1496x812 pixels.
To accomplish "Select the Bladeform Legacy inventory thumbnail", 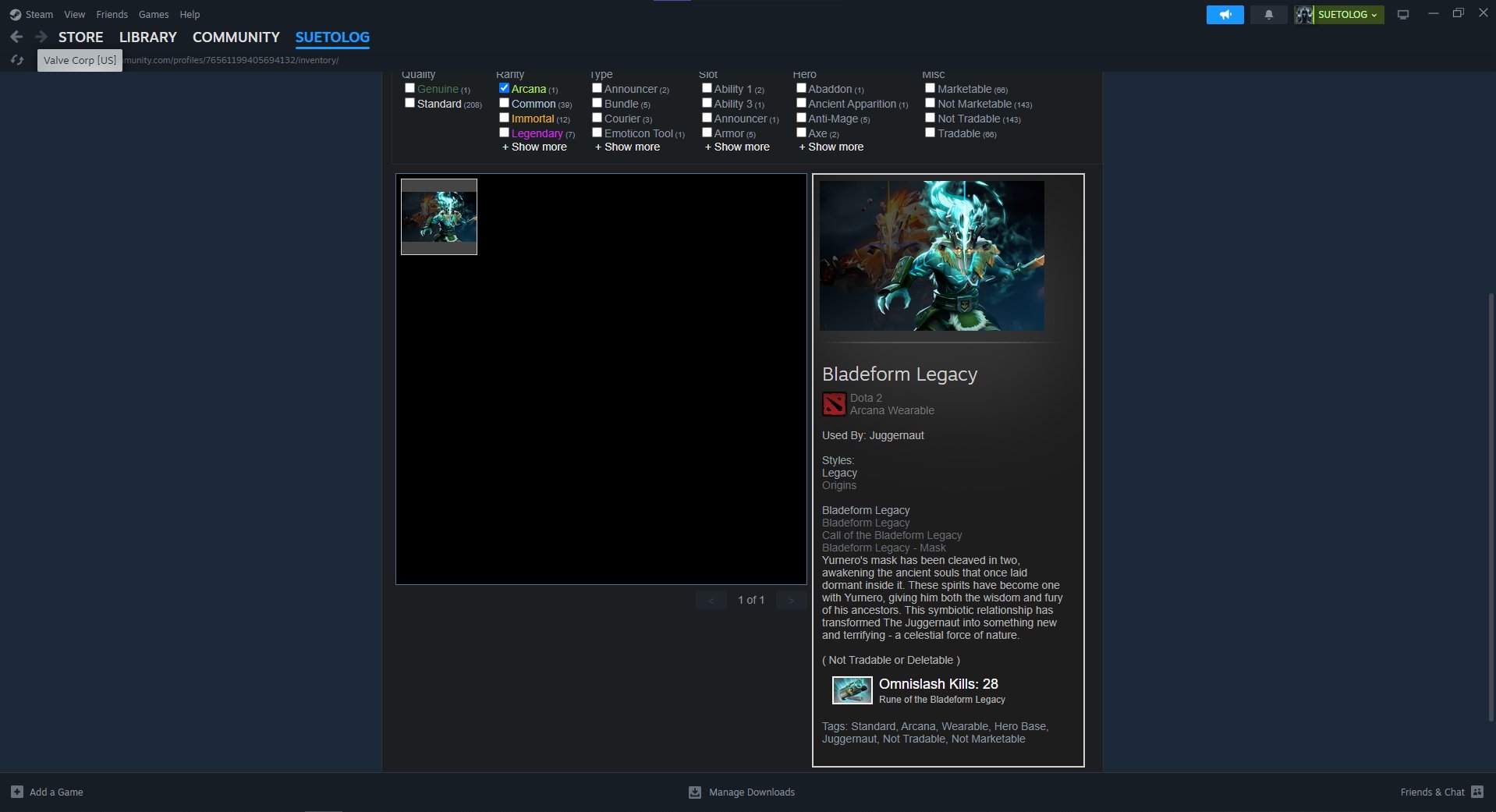I will pyautogui.click(x=438, y=217).
